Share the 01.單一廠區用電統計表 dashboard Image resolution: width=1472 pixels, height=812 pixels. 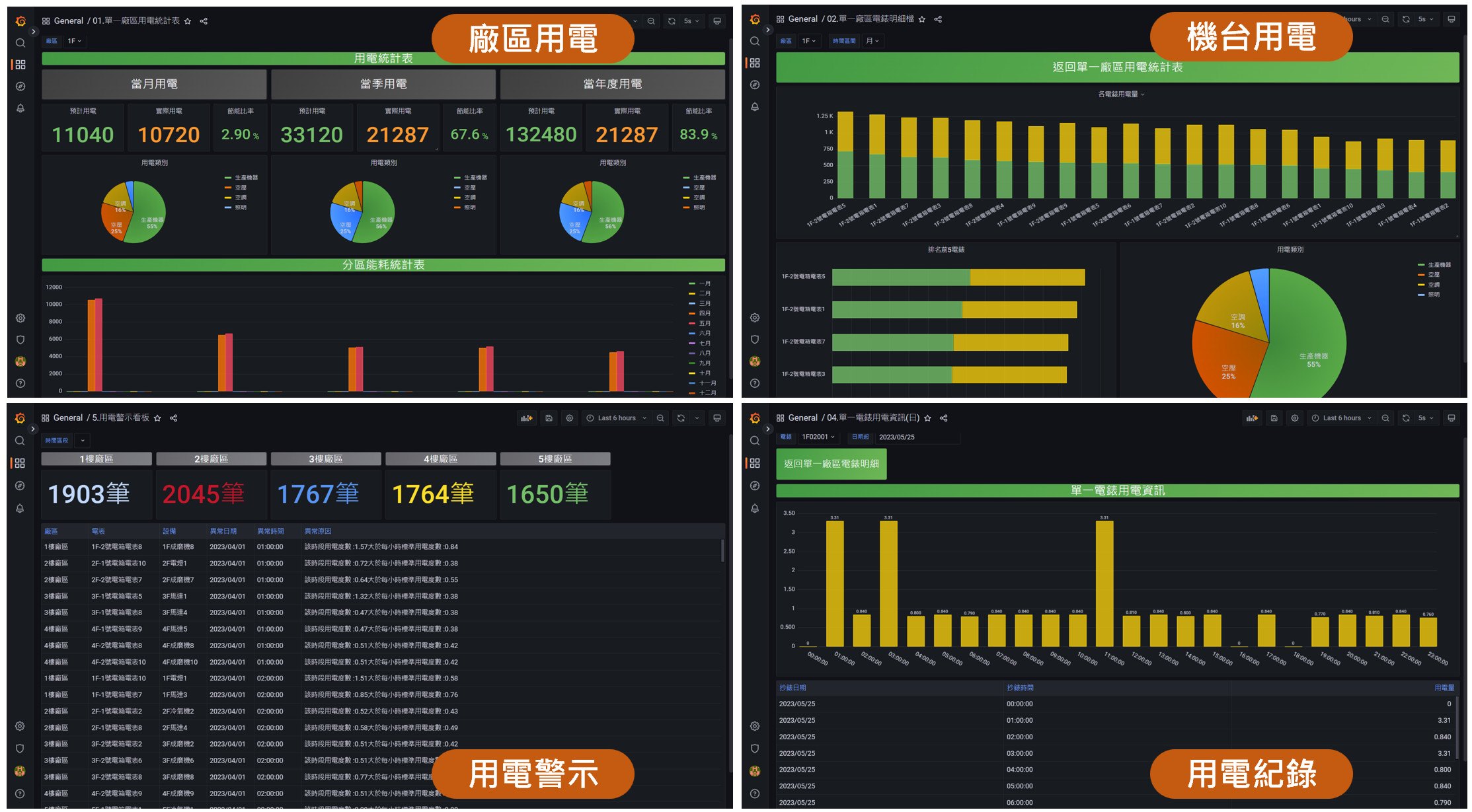coord(204,21)
